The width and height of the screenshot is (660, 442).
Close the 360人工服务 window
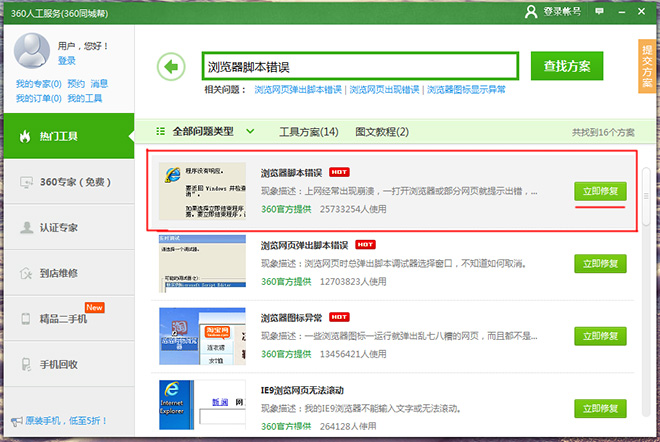tap(641, 11)
